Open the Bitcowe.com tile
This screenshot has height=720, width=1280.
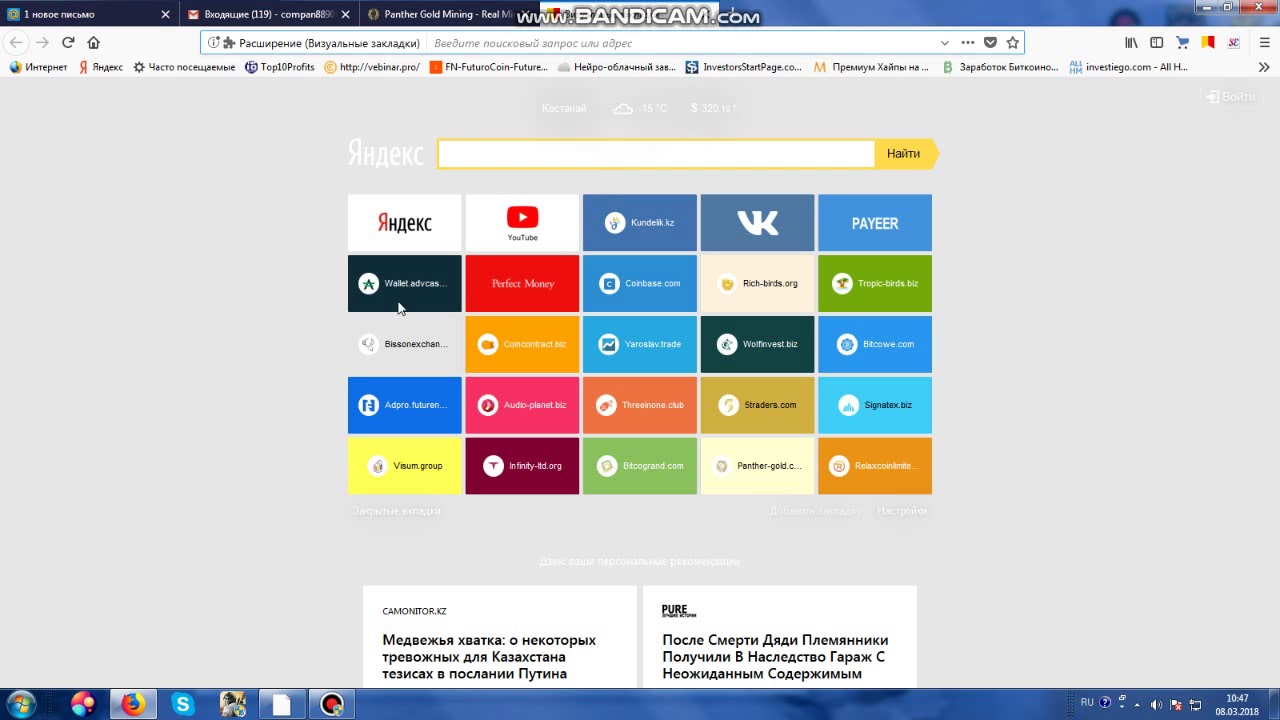[875, 344]
